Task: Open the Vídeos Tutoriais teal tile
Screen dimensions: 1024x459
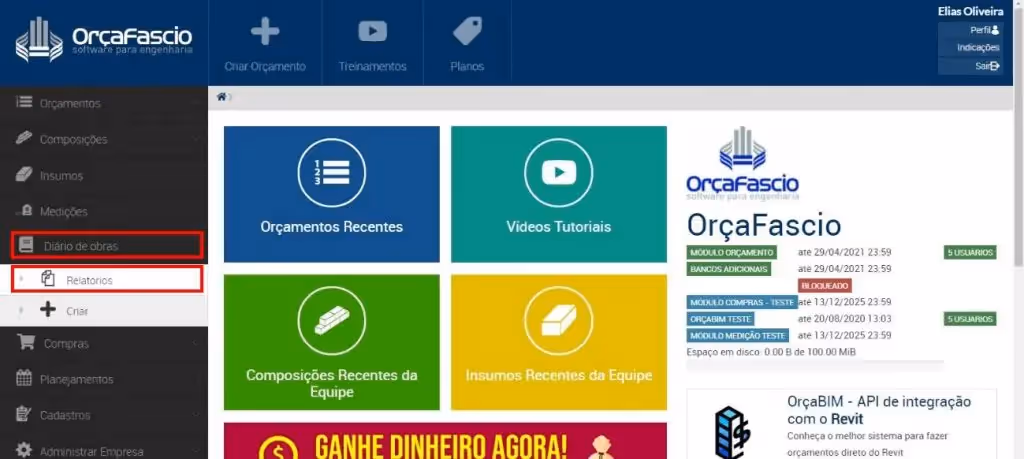Action: coord(558,194)
